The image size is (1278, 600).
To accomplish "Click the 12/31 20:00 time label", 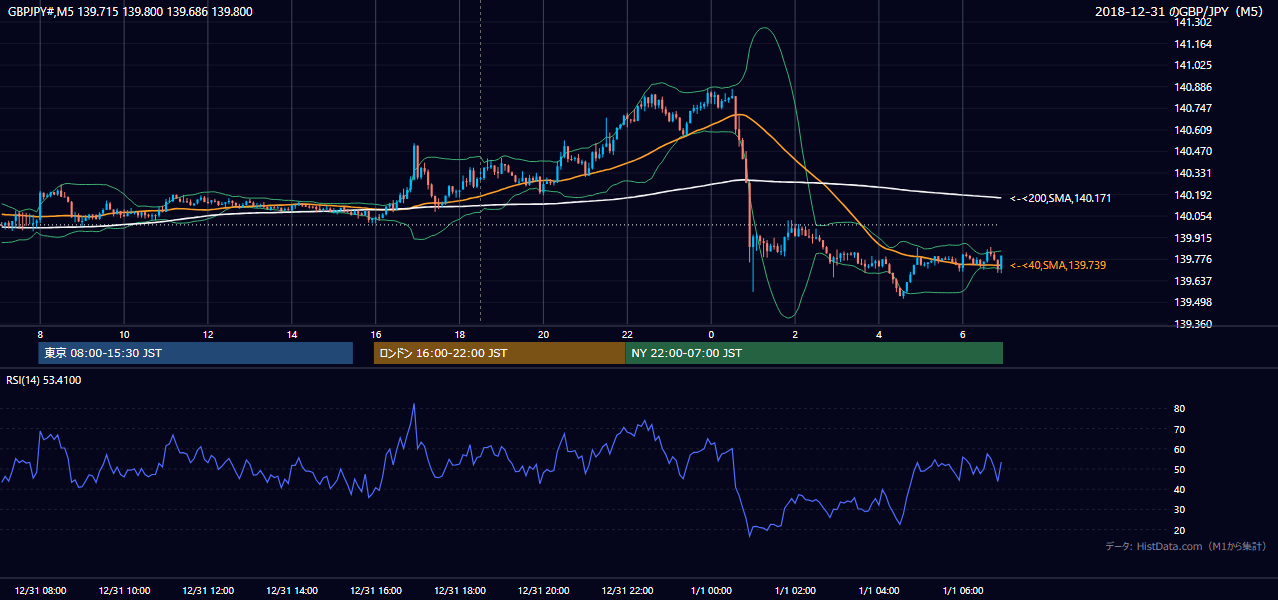I will (544, 590).
